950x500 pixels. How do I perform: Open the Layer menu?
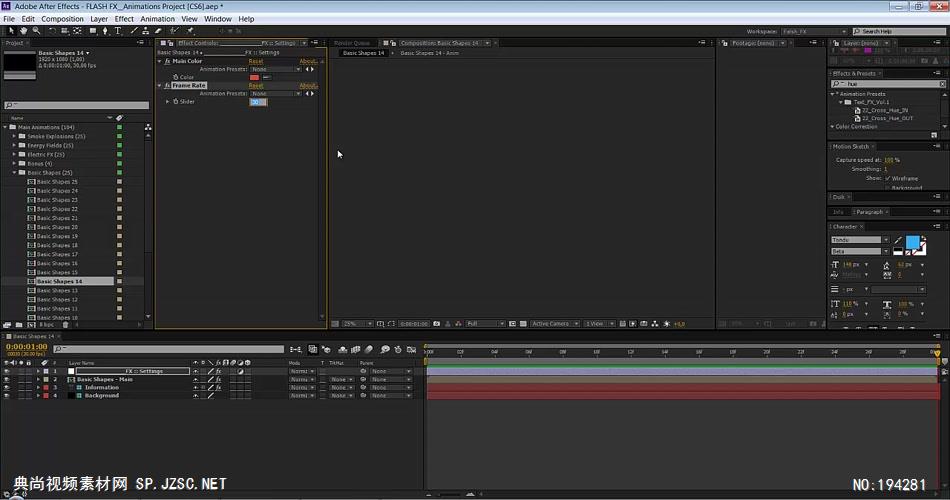(x=99, y=19)
